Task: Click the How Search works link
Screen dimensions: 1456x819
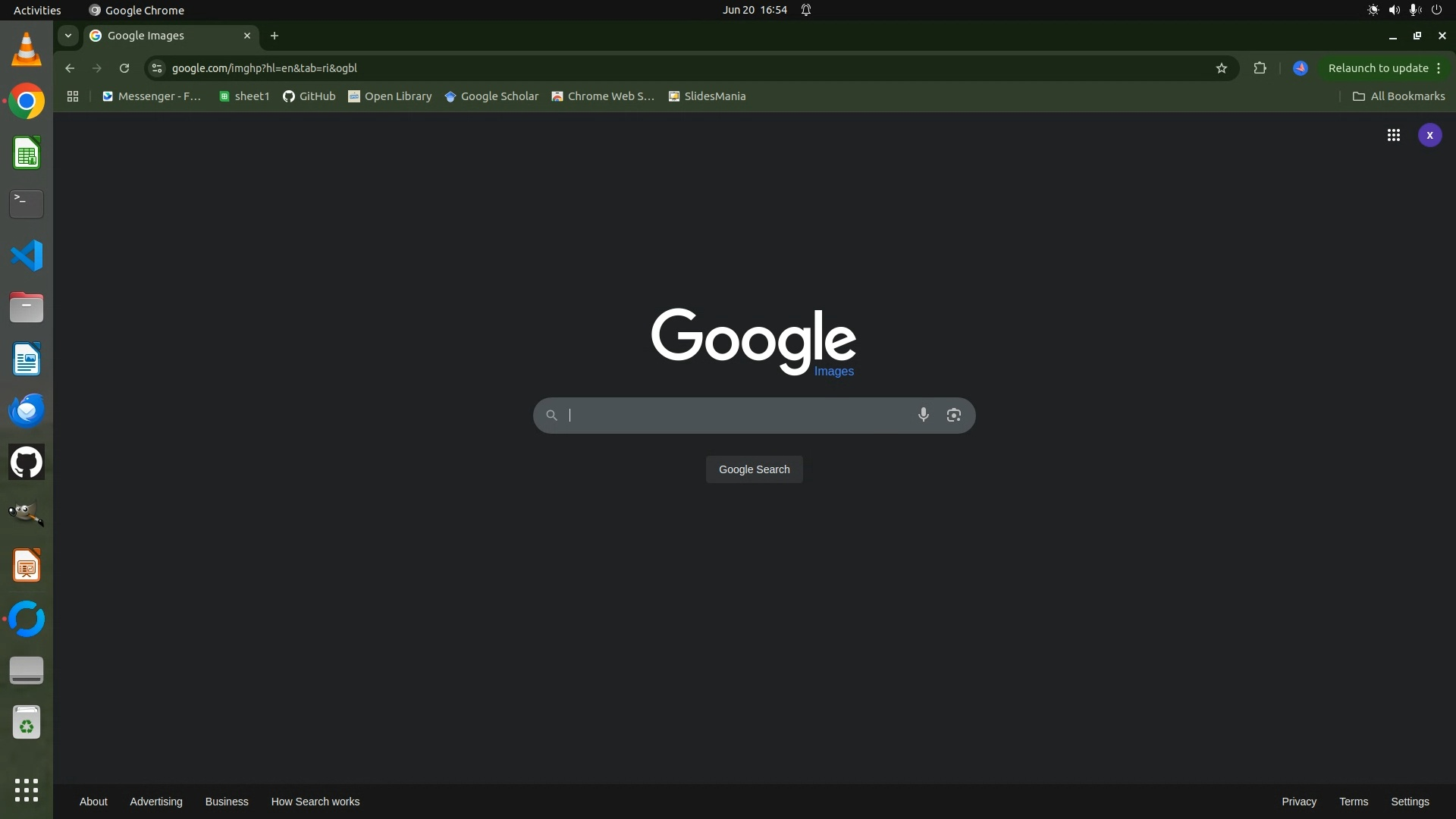Action: click(315, 802)
